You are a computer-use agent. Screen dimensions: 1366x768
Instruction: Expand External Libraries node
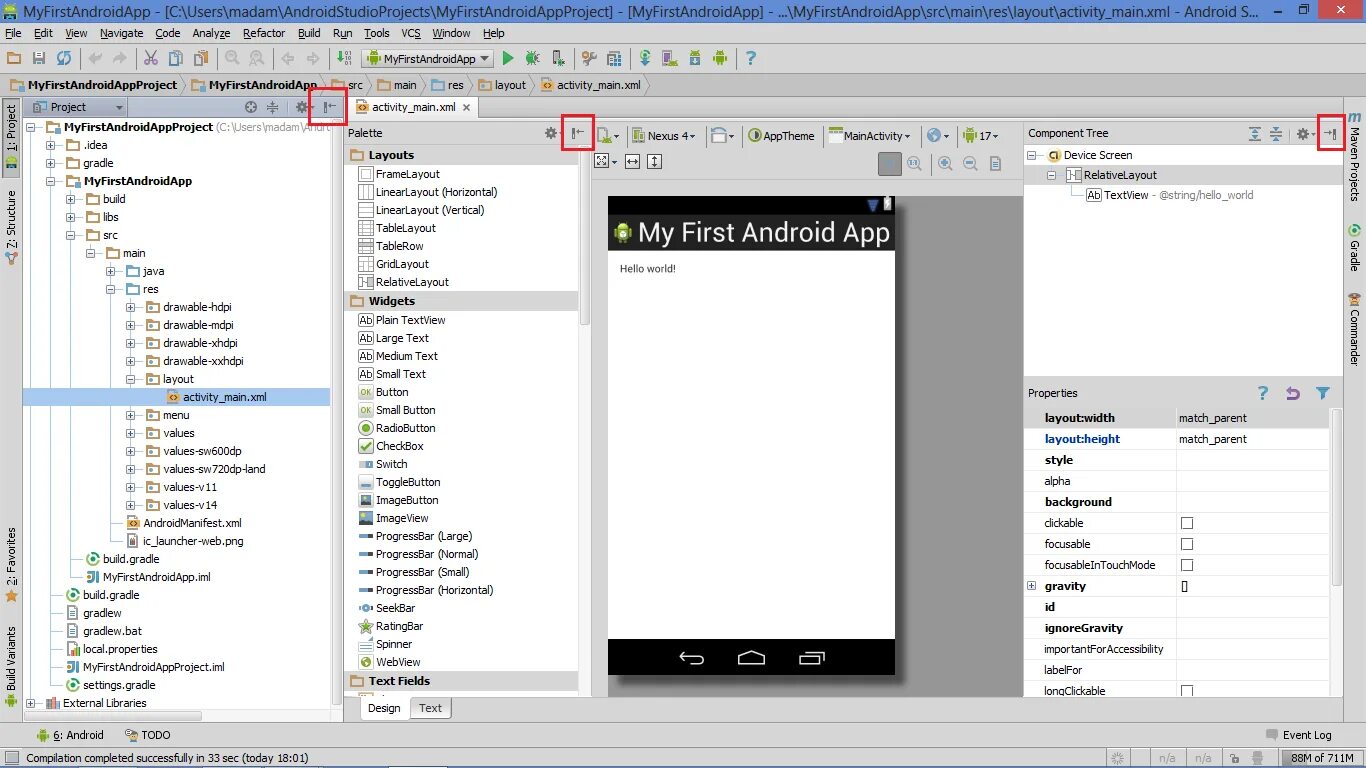31,703
